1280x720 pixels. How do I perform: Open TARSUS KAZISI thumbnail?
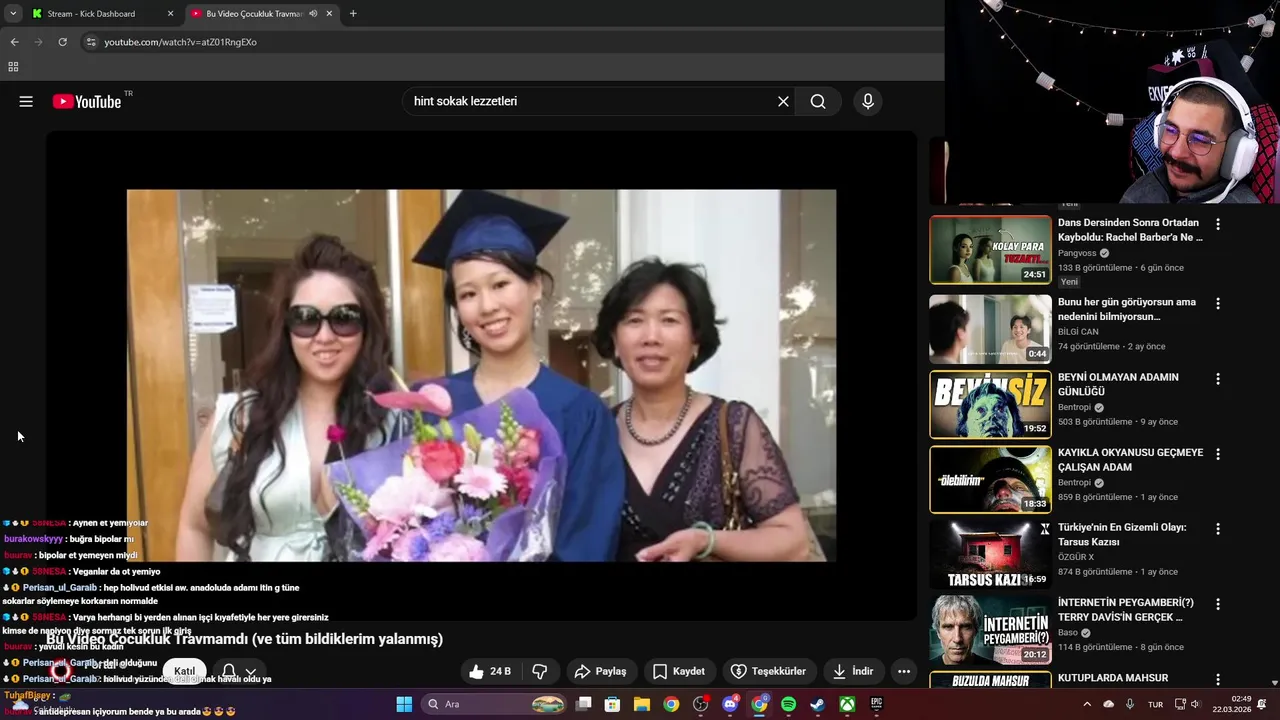[990, 555]
